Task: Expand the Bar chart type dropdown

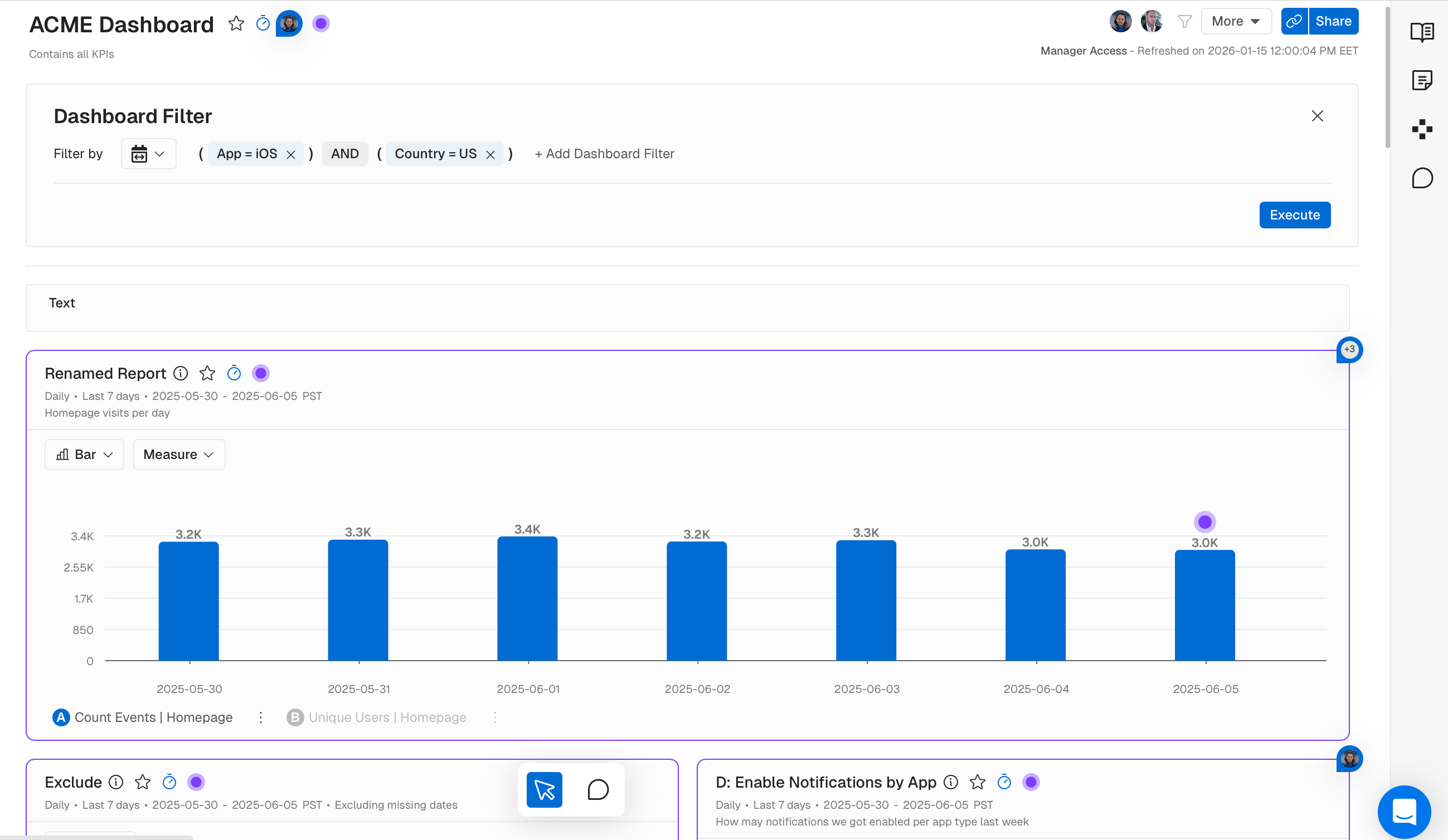Action: [x=85, y=454]
